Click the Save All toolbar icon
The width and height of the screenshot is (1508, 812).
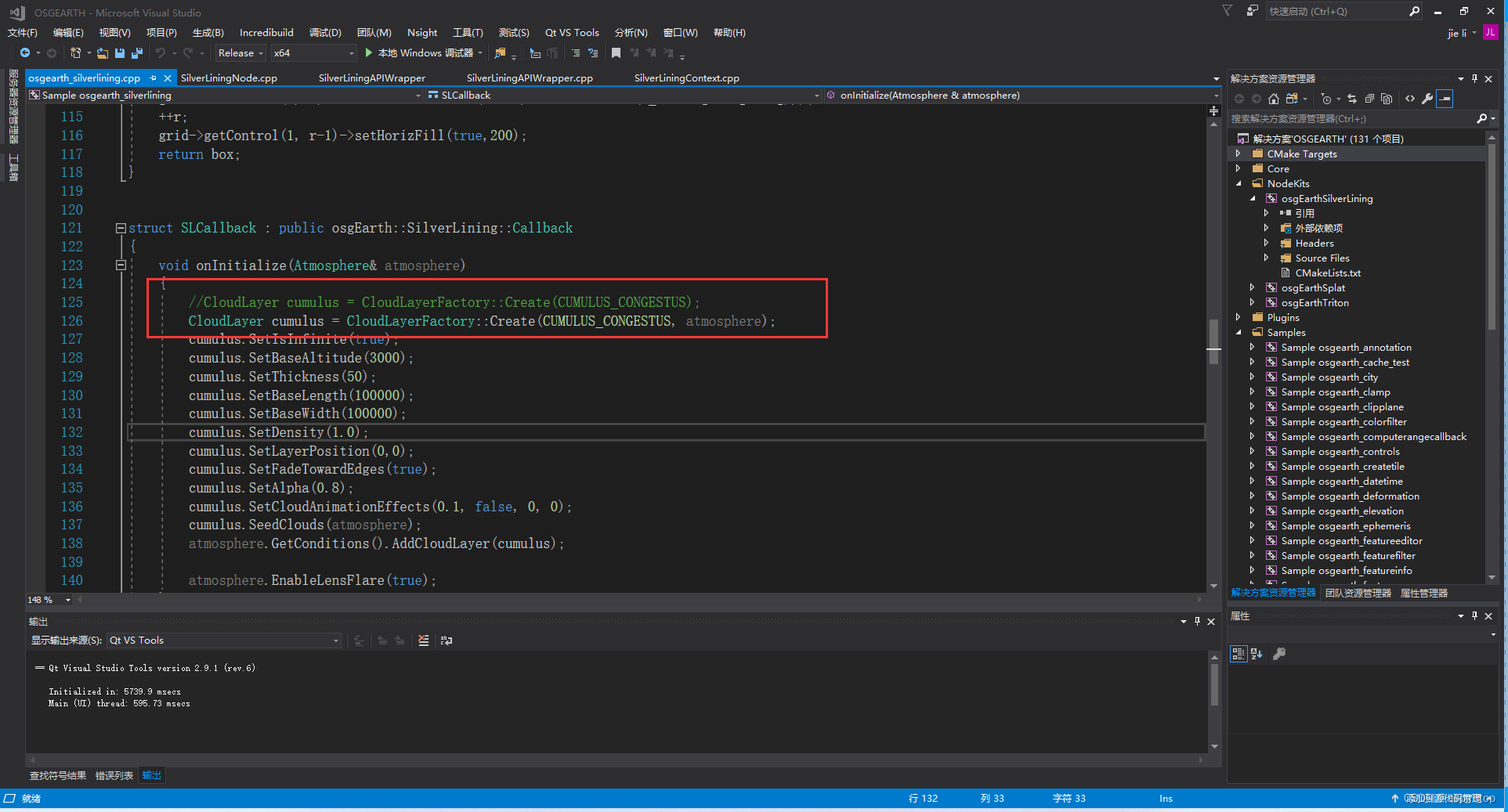point(137,53)
